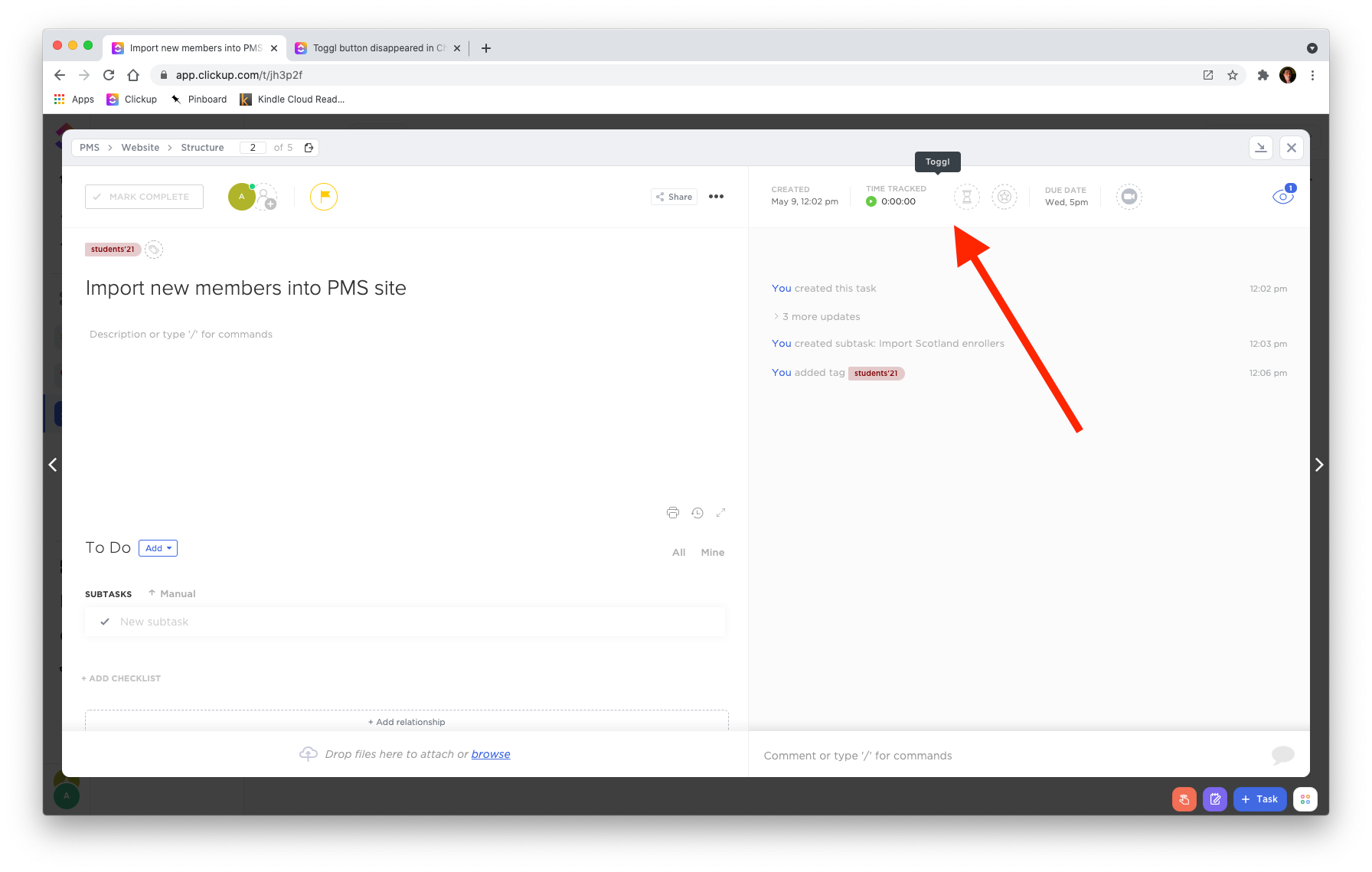The height and width of the screenshot is (872, 1372).
Task: Click the send comment bubble icon
Action: click(1282, 755)
